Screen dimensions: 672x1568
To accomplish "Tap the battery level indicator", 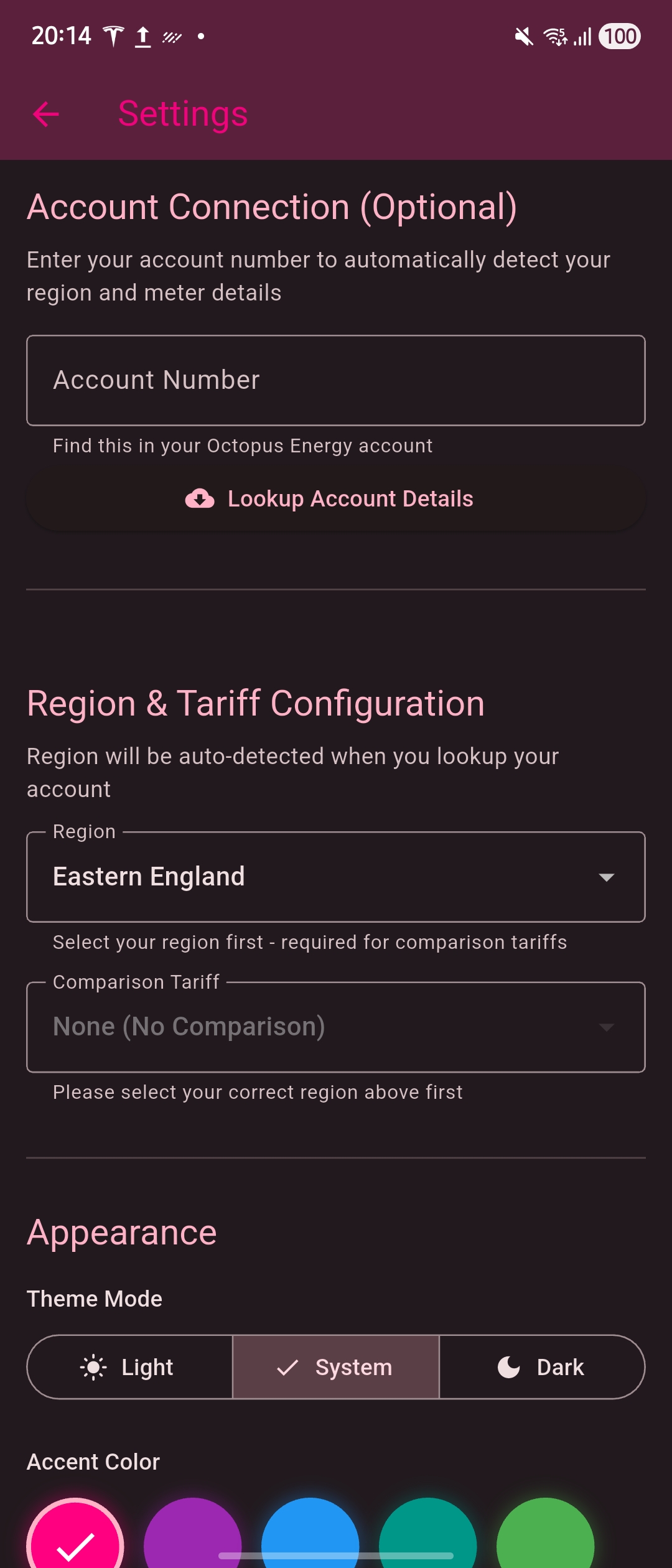I will pyautogui.click(x=619, y=37).
